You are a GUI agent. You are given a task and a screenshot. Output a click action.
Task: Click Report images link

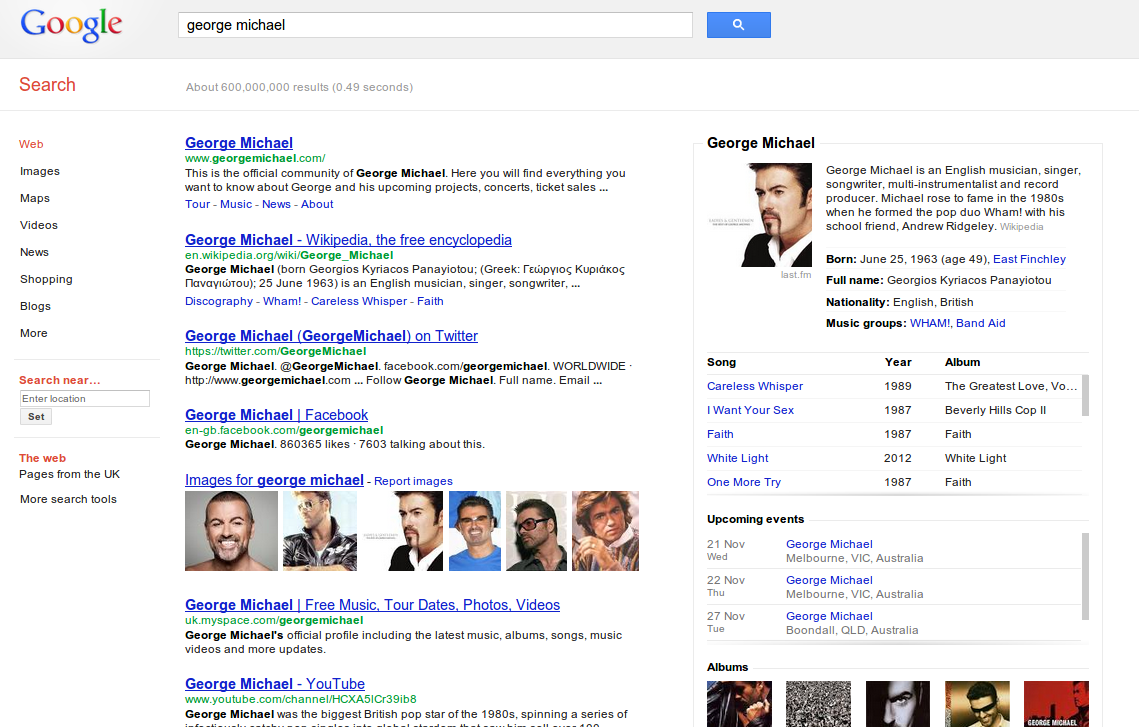[415, 481]
